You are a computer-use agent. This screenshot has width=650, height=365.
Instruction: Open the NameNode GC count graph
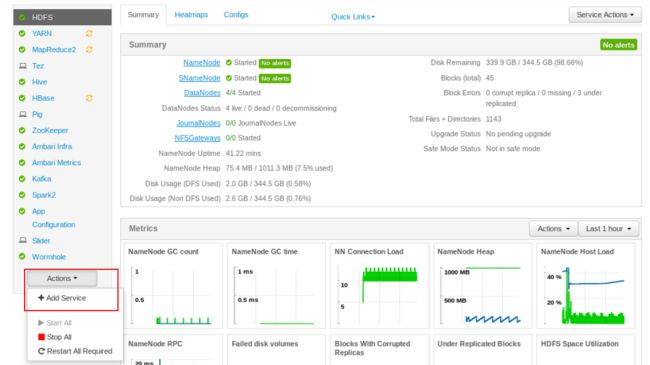click(173, 286)
